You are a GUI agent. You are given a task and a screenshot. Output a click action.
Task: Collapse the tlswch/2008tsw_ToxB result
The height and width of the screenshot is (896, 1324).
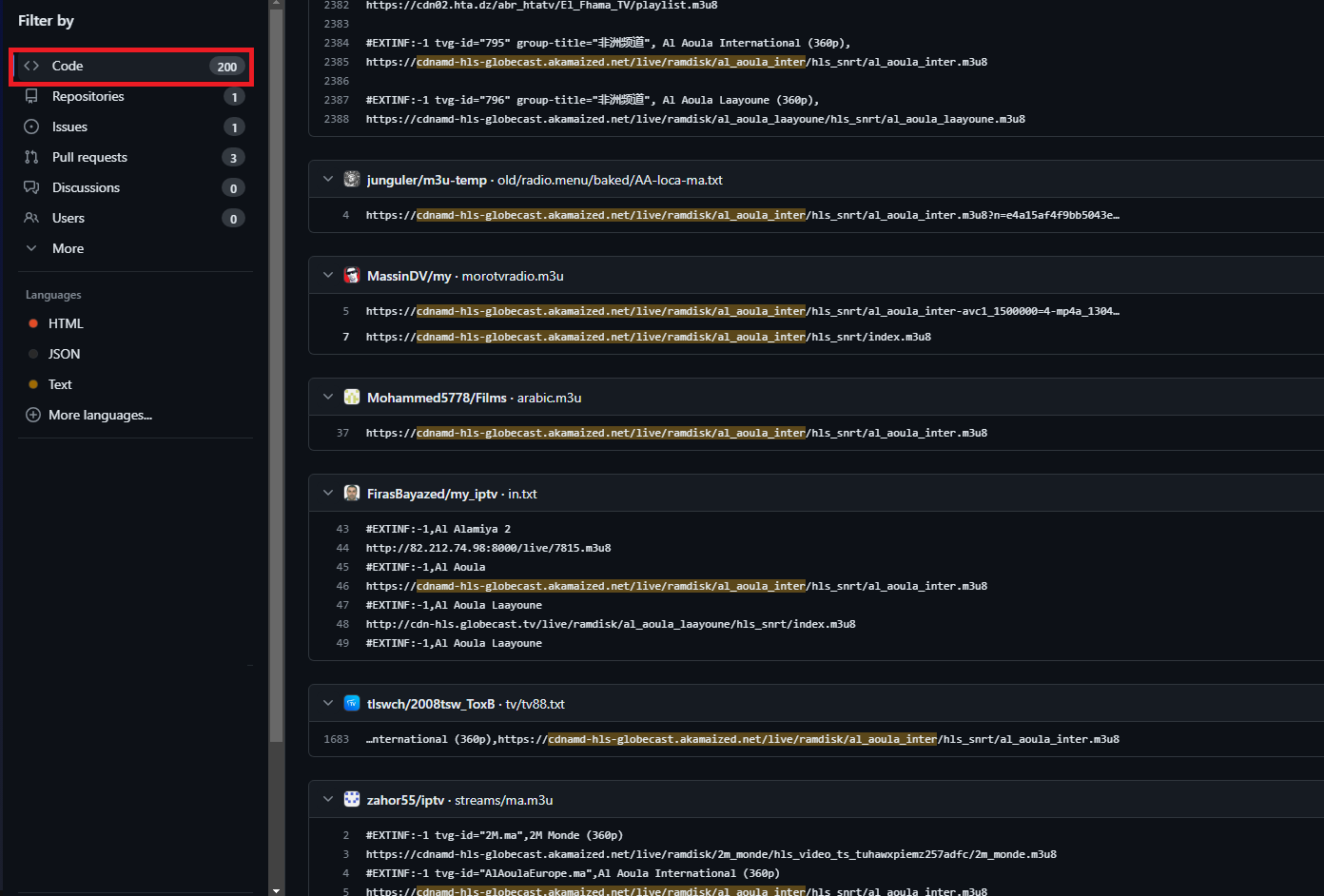pos(328,703)
